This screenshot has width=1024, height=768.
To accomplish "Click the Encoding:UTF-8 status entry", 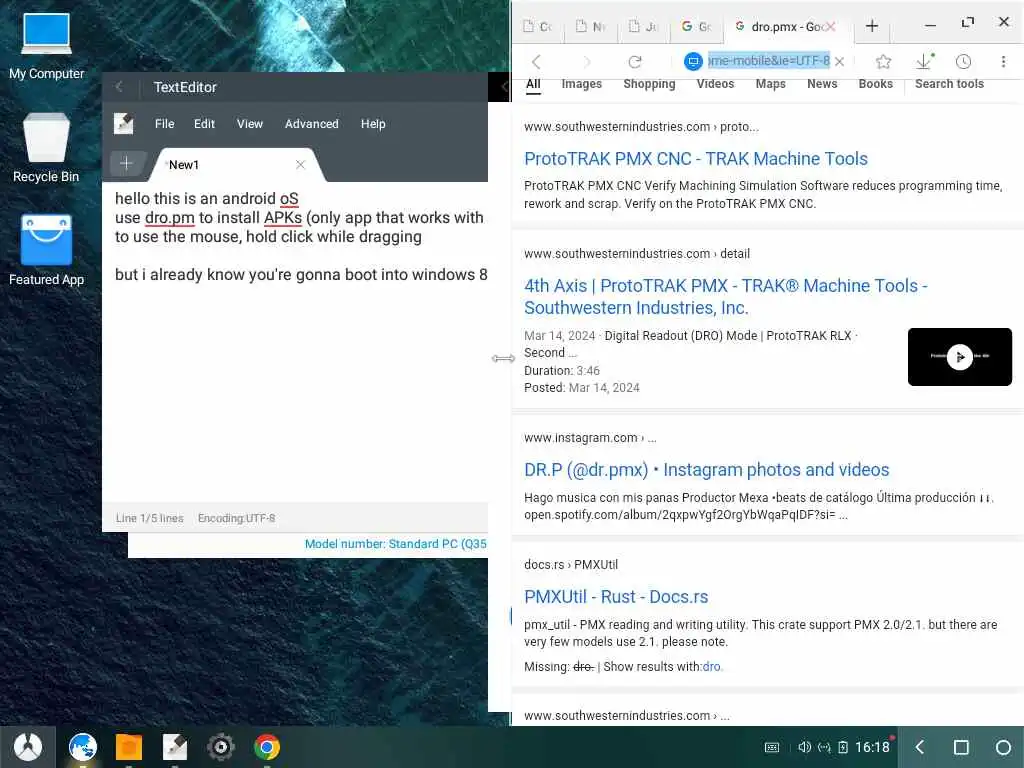I will [x=236, y=518].
